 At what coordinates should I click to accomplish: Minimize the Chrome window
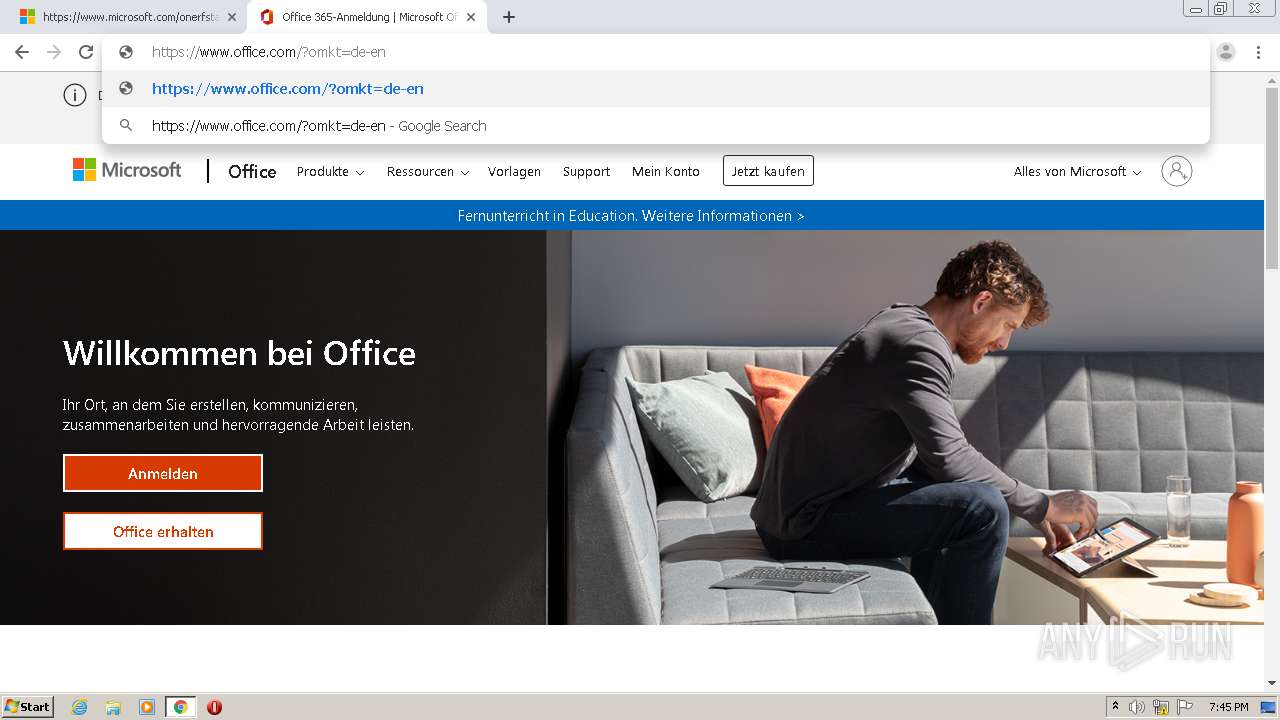click(x=1196, y=9)
